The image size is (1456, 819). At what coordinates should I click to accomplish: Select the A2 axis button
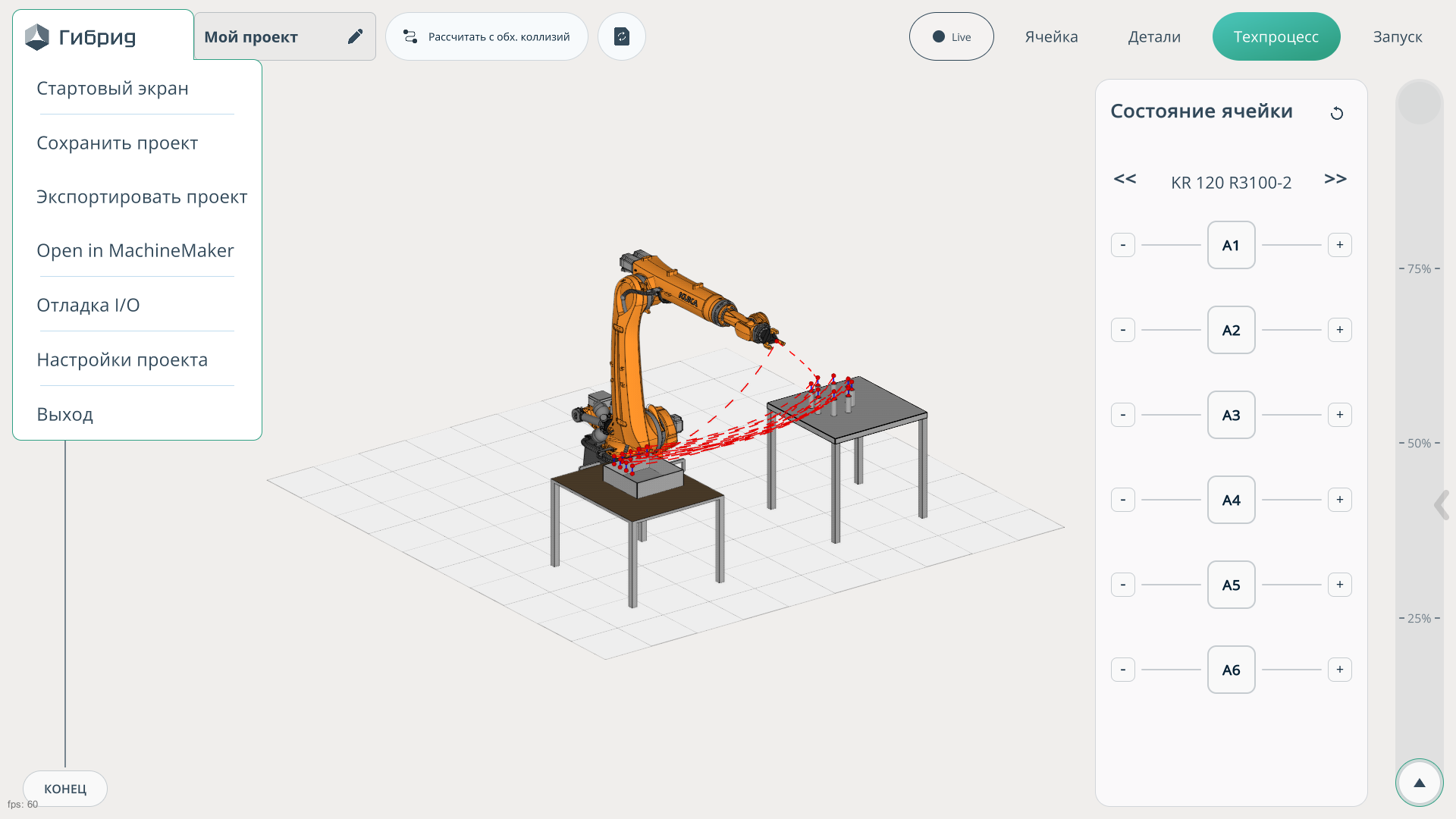1231,330
